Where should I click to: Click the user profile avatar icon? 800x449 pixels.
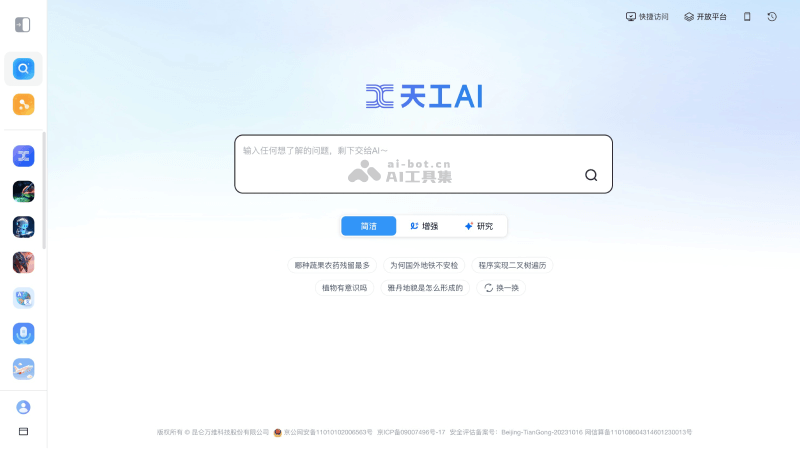(x=23, y=407)
